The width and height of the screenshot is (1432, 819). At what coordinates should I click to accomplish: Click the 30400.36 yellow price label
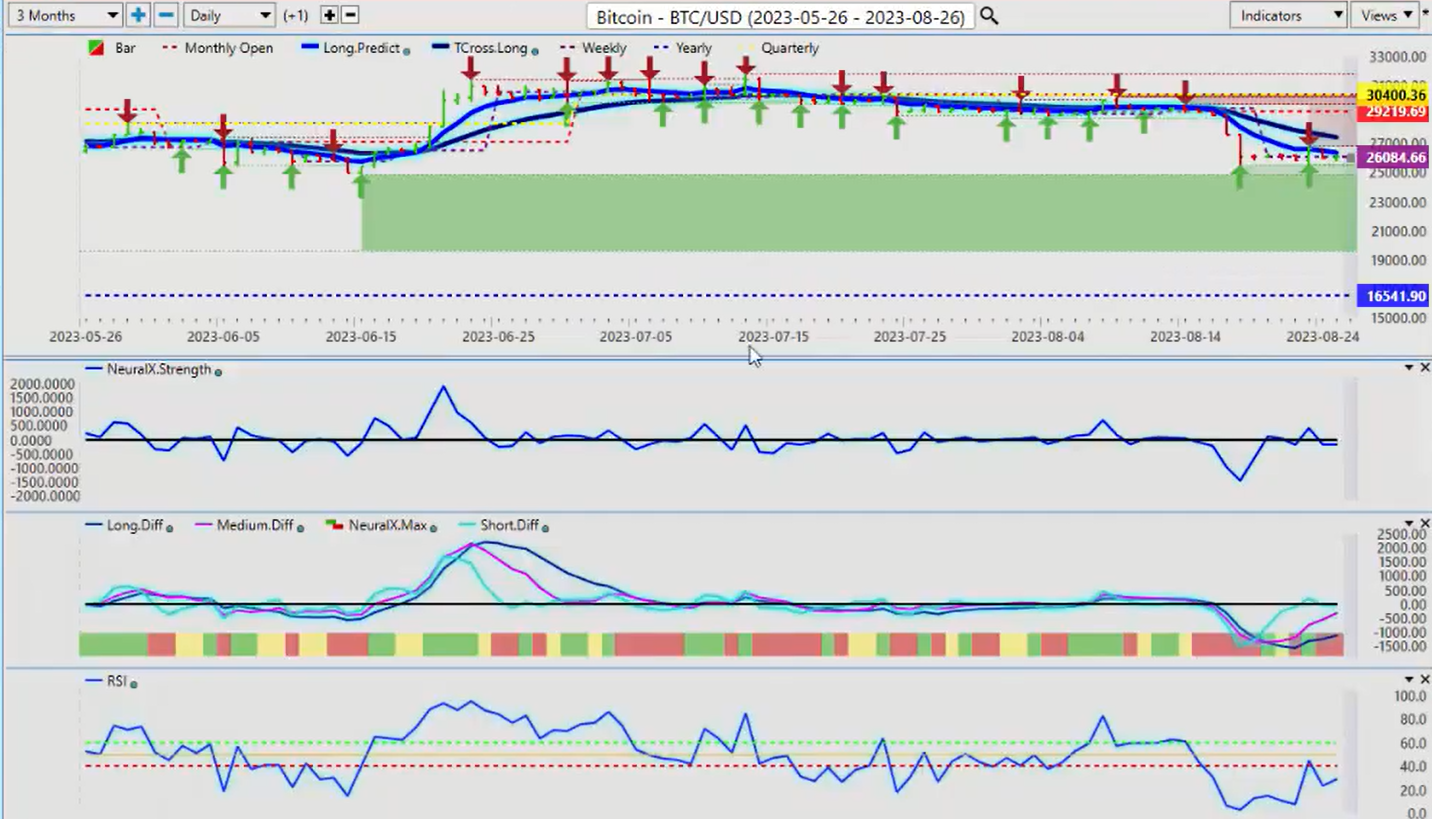tap(1394, 95)
